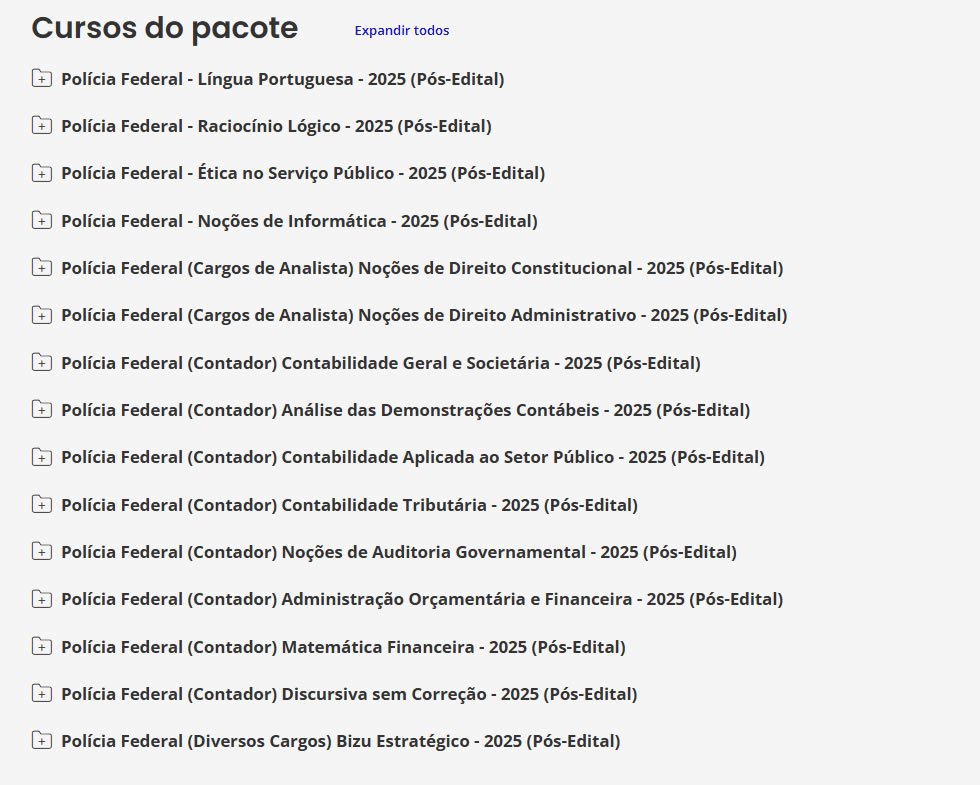
Task: Open Raciocínio Lógico course title text
Action: pyautogui.click(x=276, y=126)
